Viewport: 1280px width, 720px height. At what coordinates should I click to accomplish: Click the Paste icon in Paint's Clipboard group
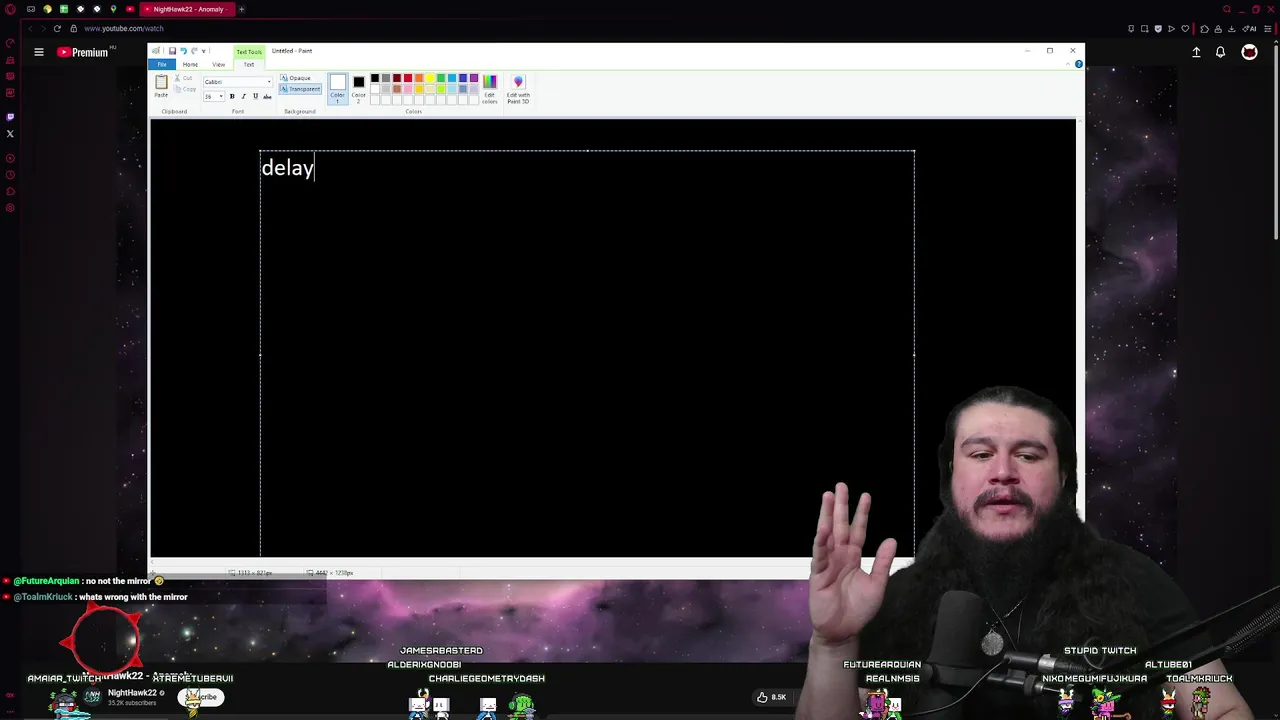click(161, 82)
